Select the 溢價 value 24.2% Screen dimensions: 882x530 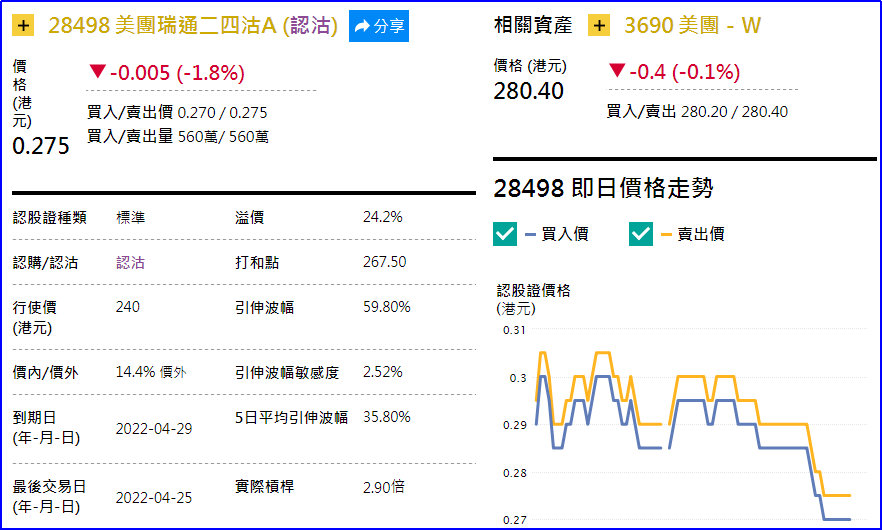382,217
